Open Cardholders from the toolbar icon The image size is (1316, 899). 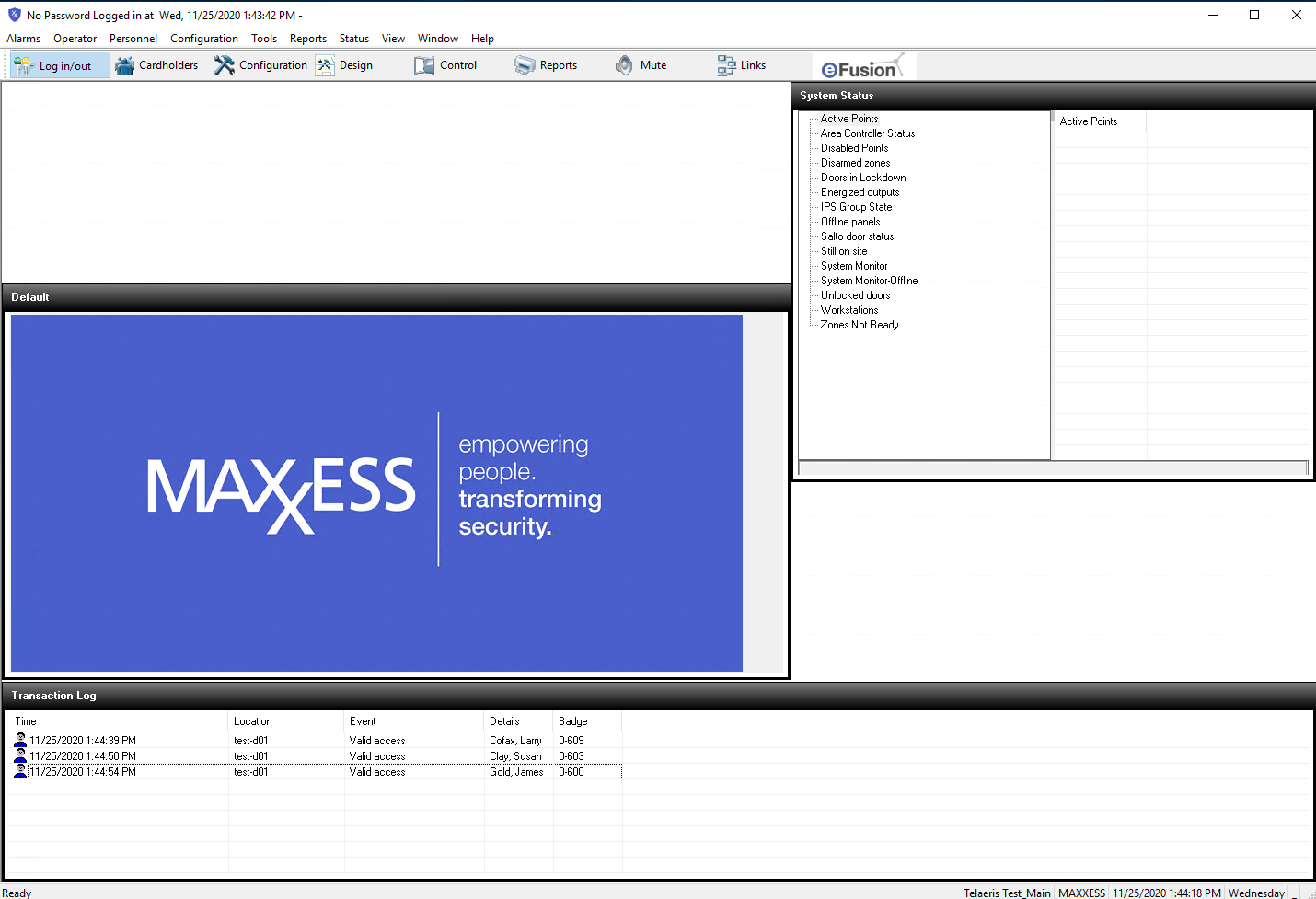point(125,65)
